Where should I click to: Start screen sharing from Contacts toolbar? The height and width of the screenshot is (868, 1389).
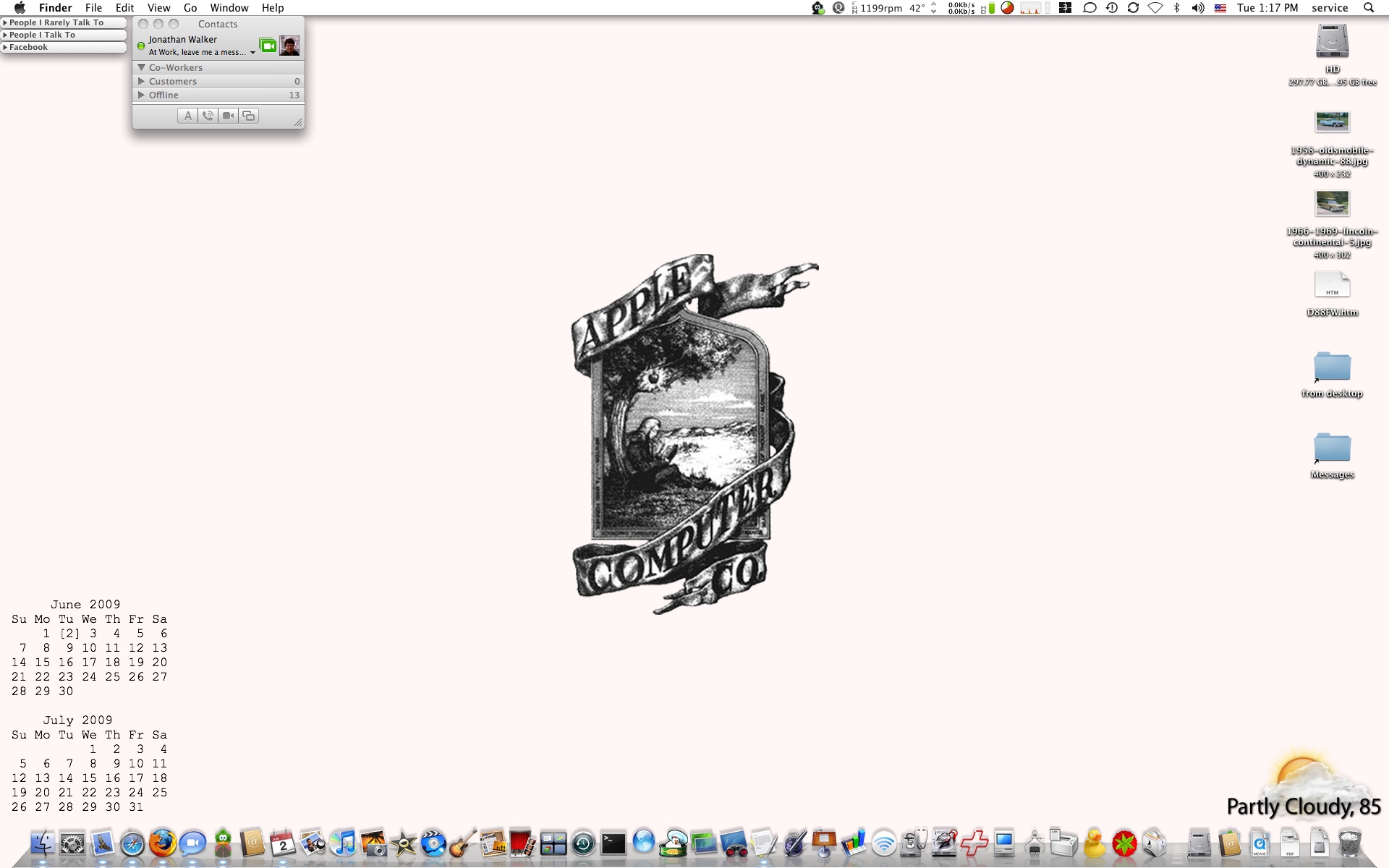(x=248, y=116)
